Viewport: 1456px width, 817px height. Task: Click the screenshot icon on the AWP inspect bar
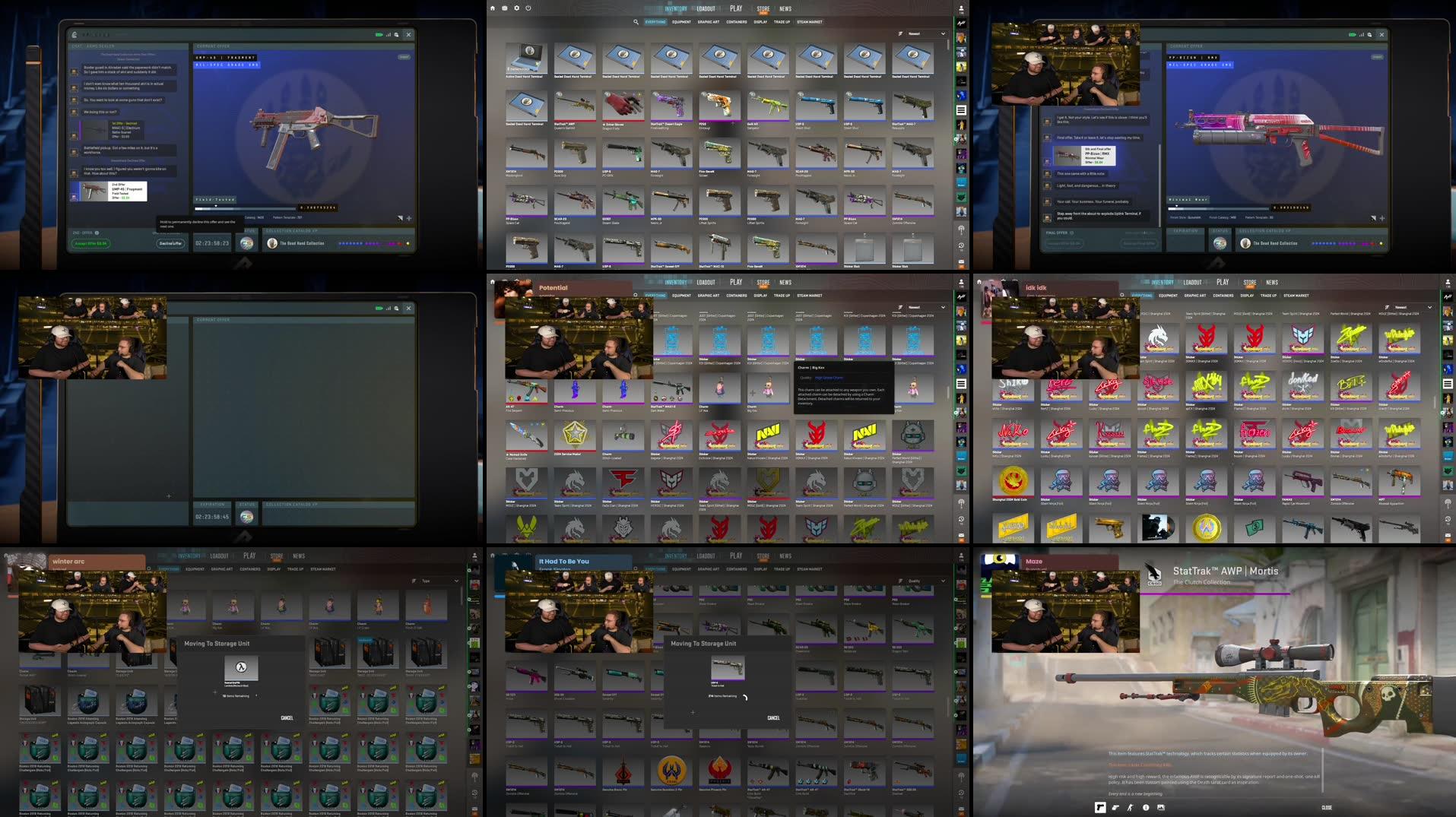1161,807
